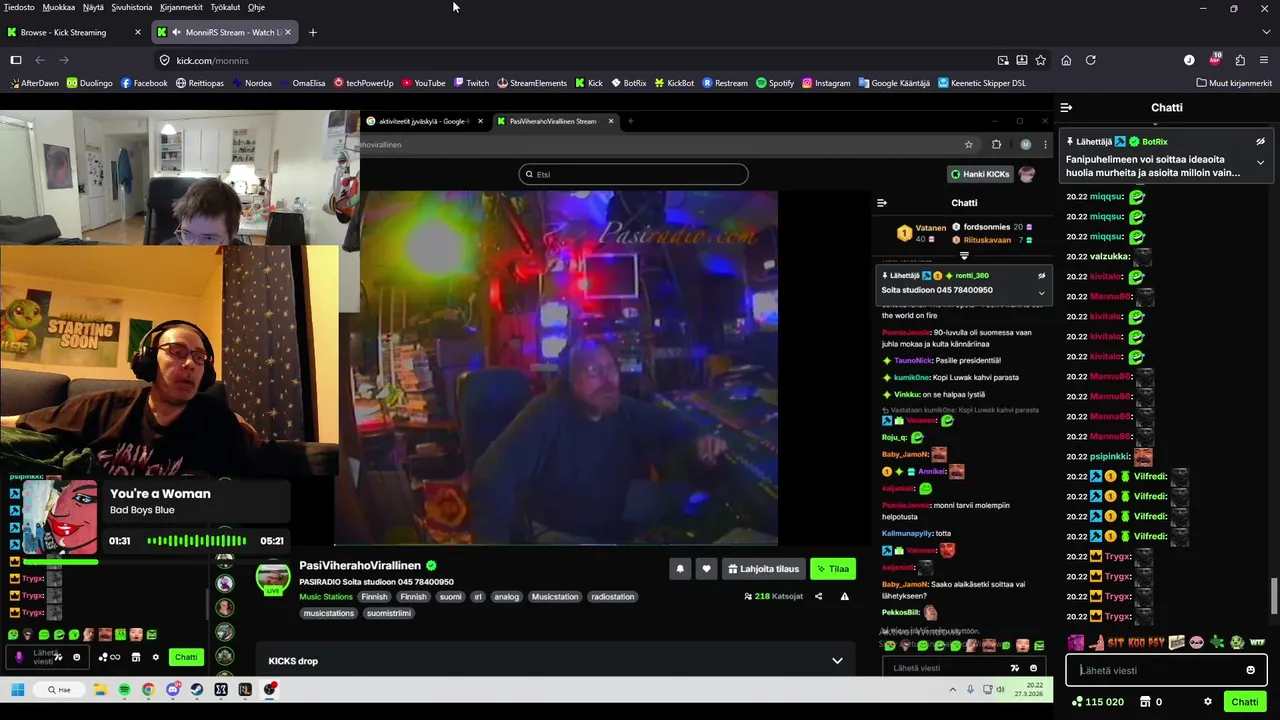1280x720 pixels.
Task: Open the Music Stations category link
Action: 326,597
